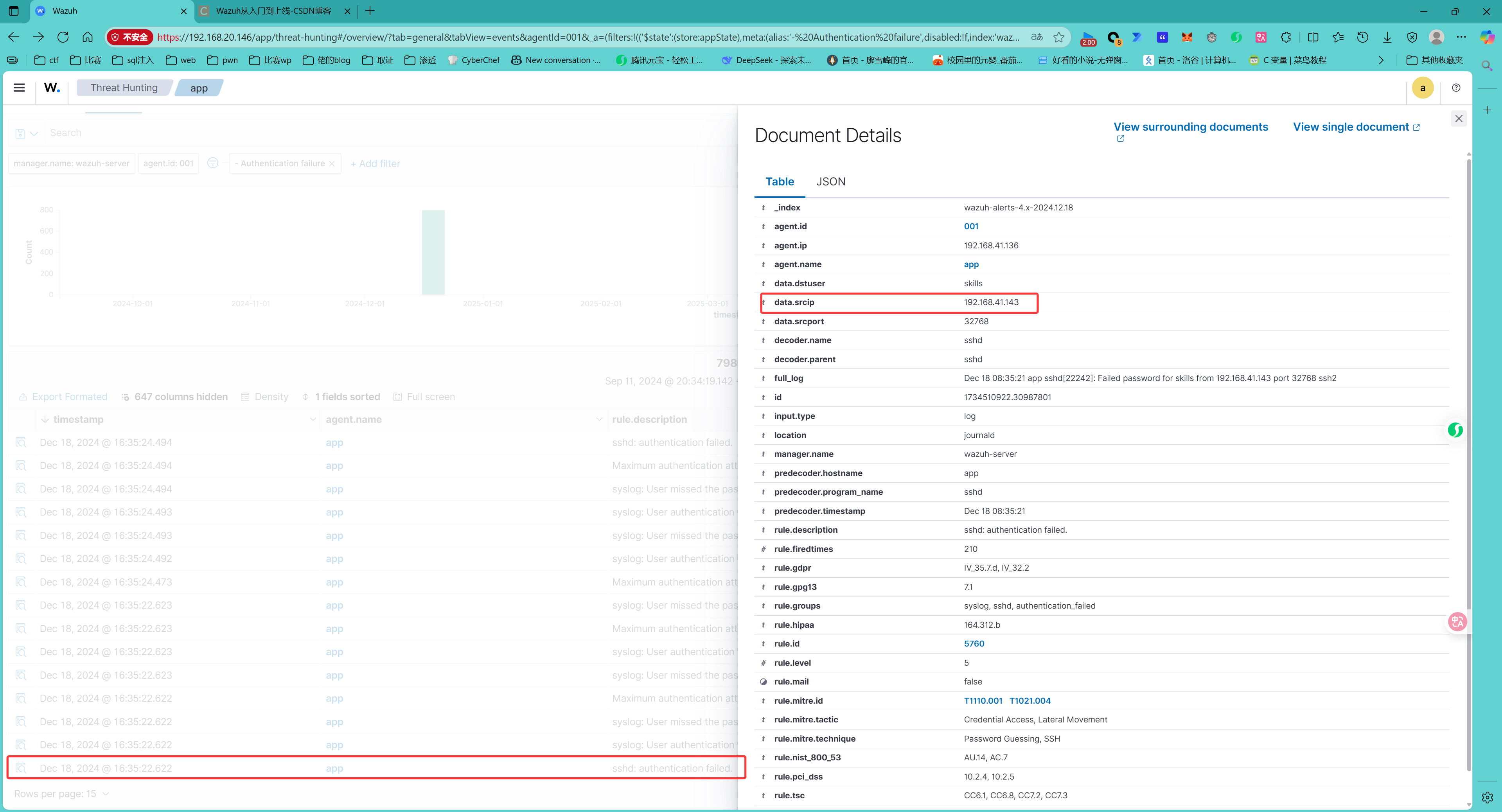Screen dimensions: 1502x812
Task: Select the Table tab in details
Action: (x=779, y=181)
